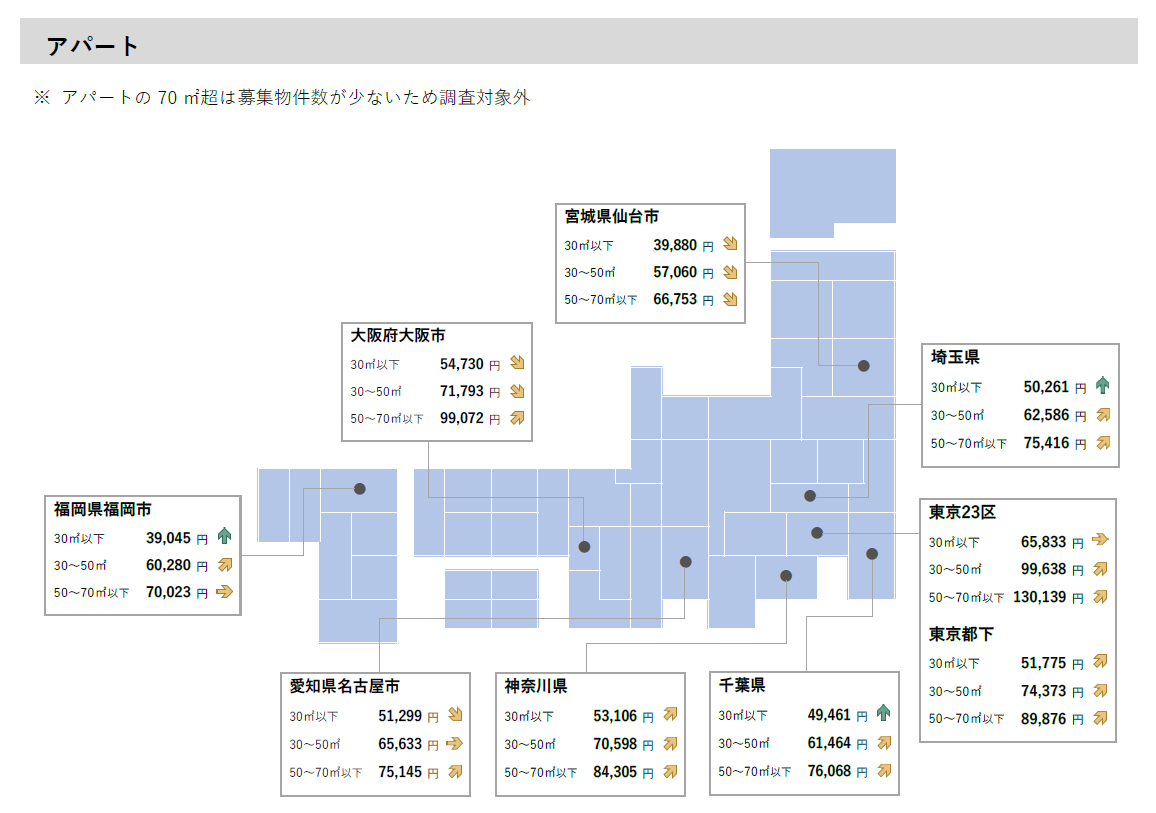Select the 大阪市 location dot on the map
This screenshot has width=1156, height=813.
(585, 547)
